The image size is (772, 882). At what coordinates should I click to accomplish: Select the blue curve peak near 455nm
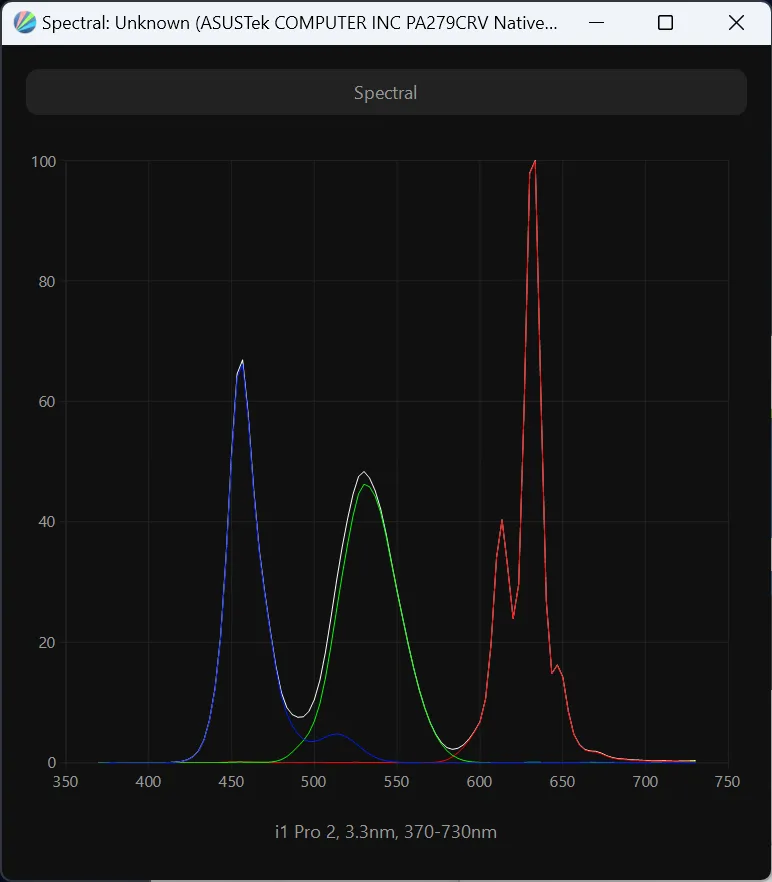(x=241, y=363)
